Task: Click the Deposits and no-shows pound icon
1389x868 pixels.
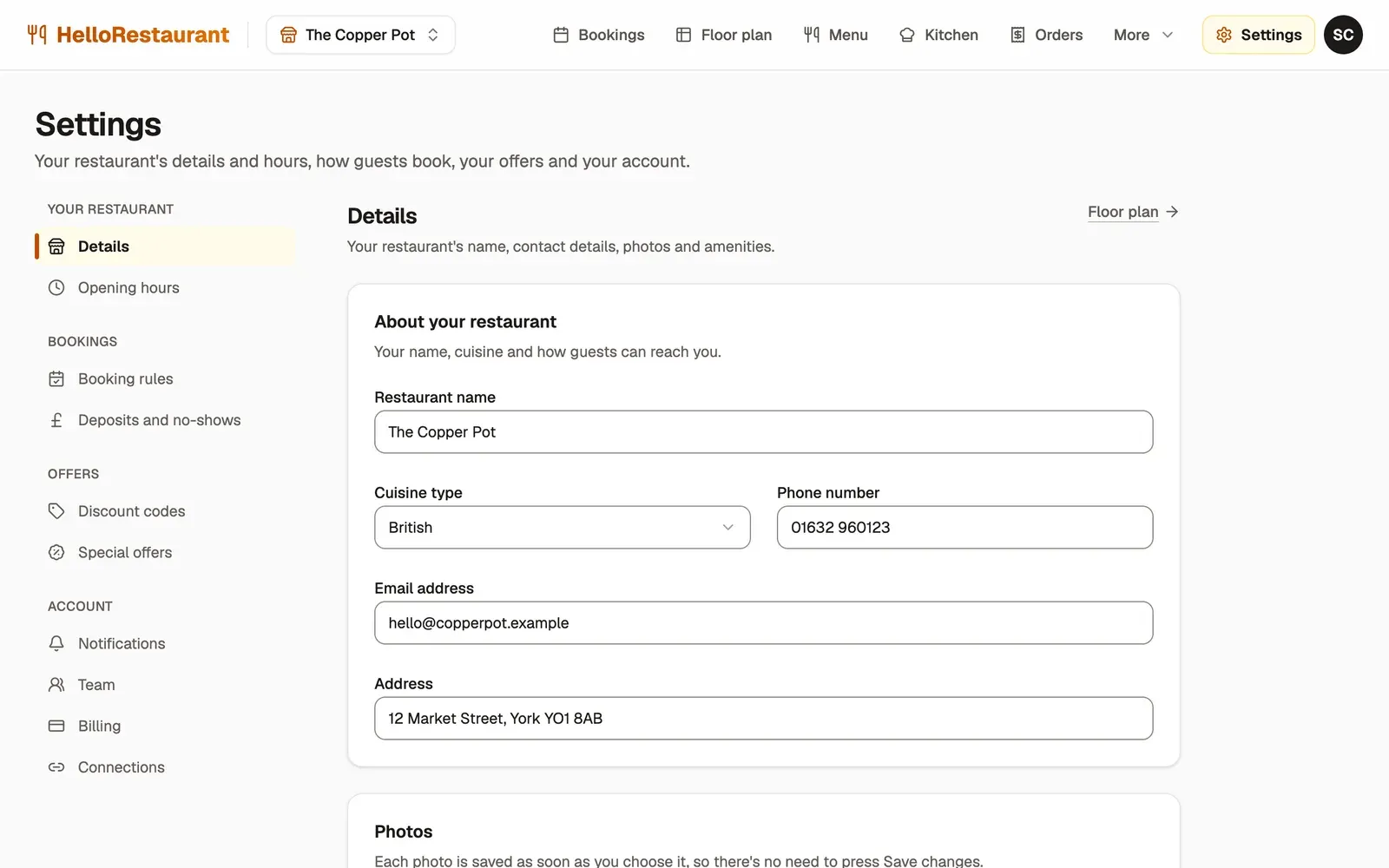Action: [56, 420]
